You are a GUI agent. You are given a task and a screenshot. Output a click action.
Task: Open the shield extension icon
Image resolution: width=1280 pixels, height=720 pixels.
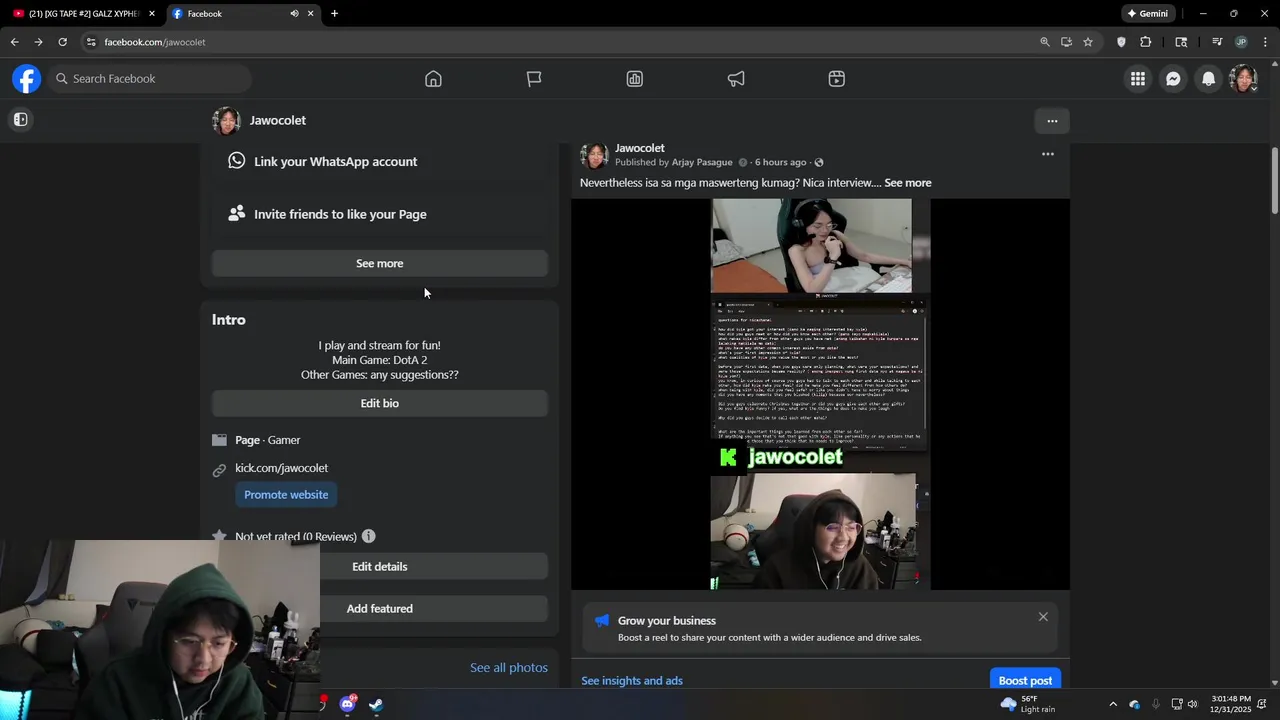[1121, 42]
